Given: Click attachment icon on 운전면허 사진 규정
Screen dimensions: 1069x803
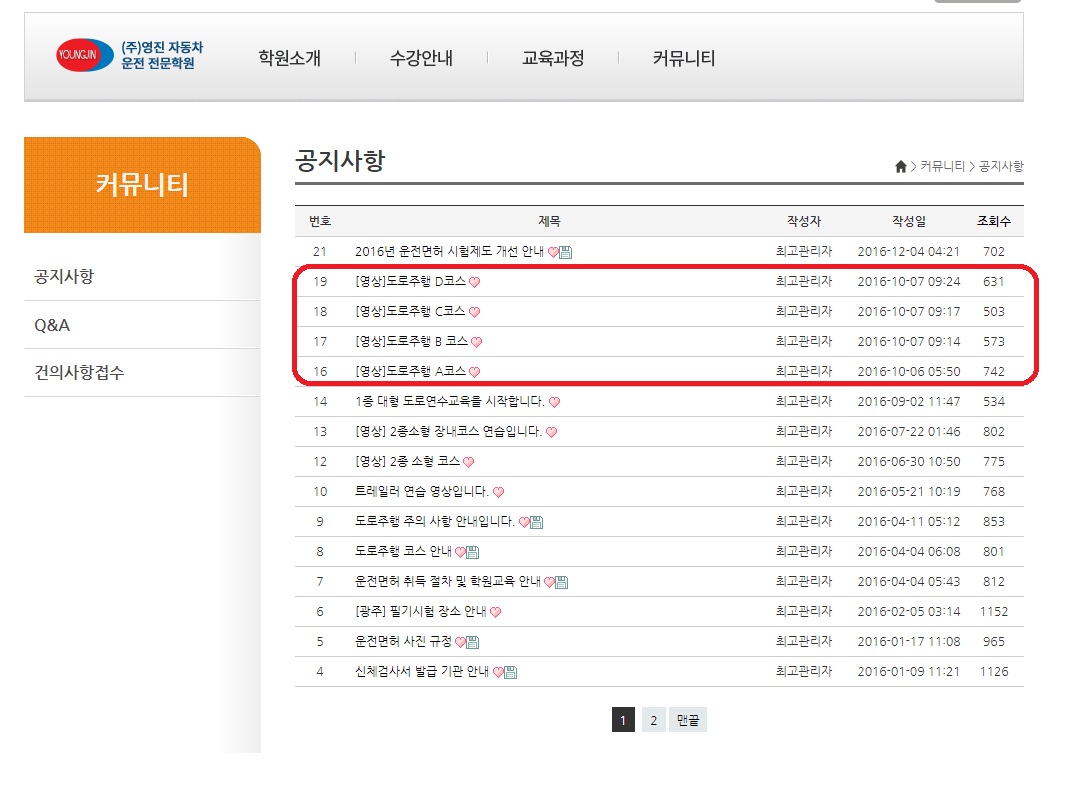Looking at the screenshot, I should click(x=473, y=642).
